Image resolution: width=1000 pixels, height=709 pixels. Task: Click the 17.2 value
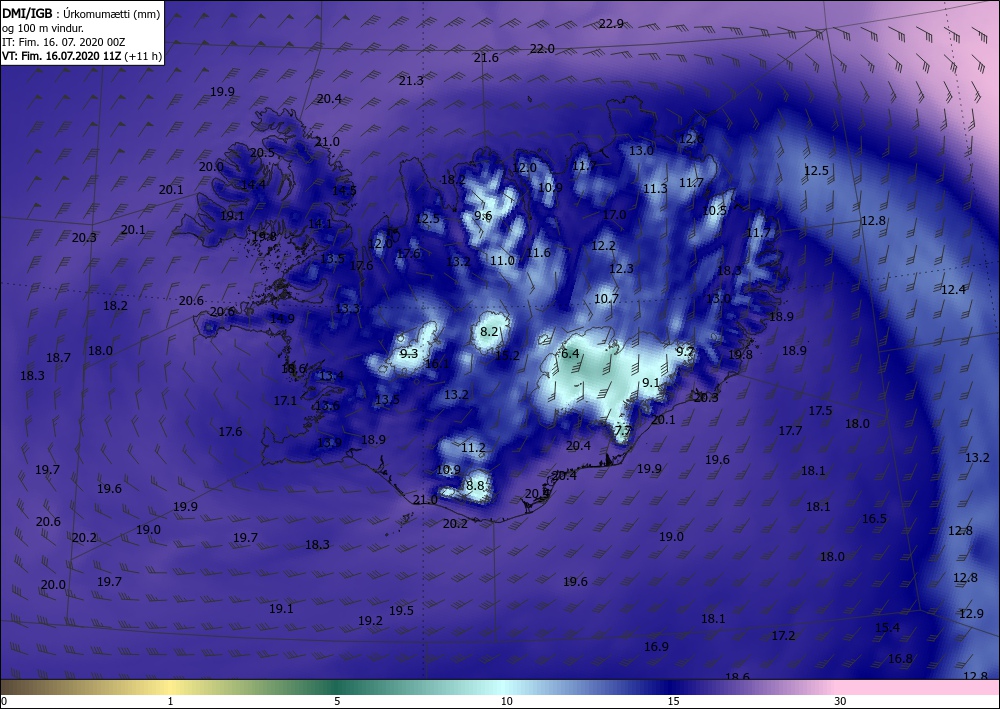tap(783, 636)
